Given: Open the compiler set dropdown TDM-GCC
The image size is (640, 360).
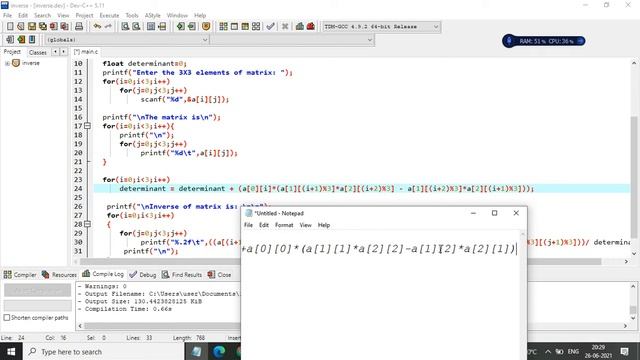Looking at the screenshot, I should 381,27.
